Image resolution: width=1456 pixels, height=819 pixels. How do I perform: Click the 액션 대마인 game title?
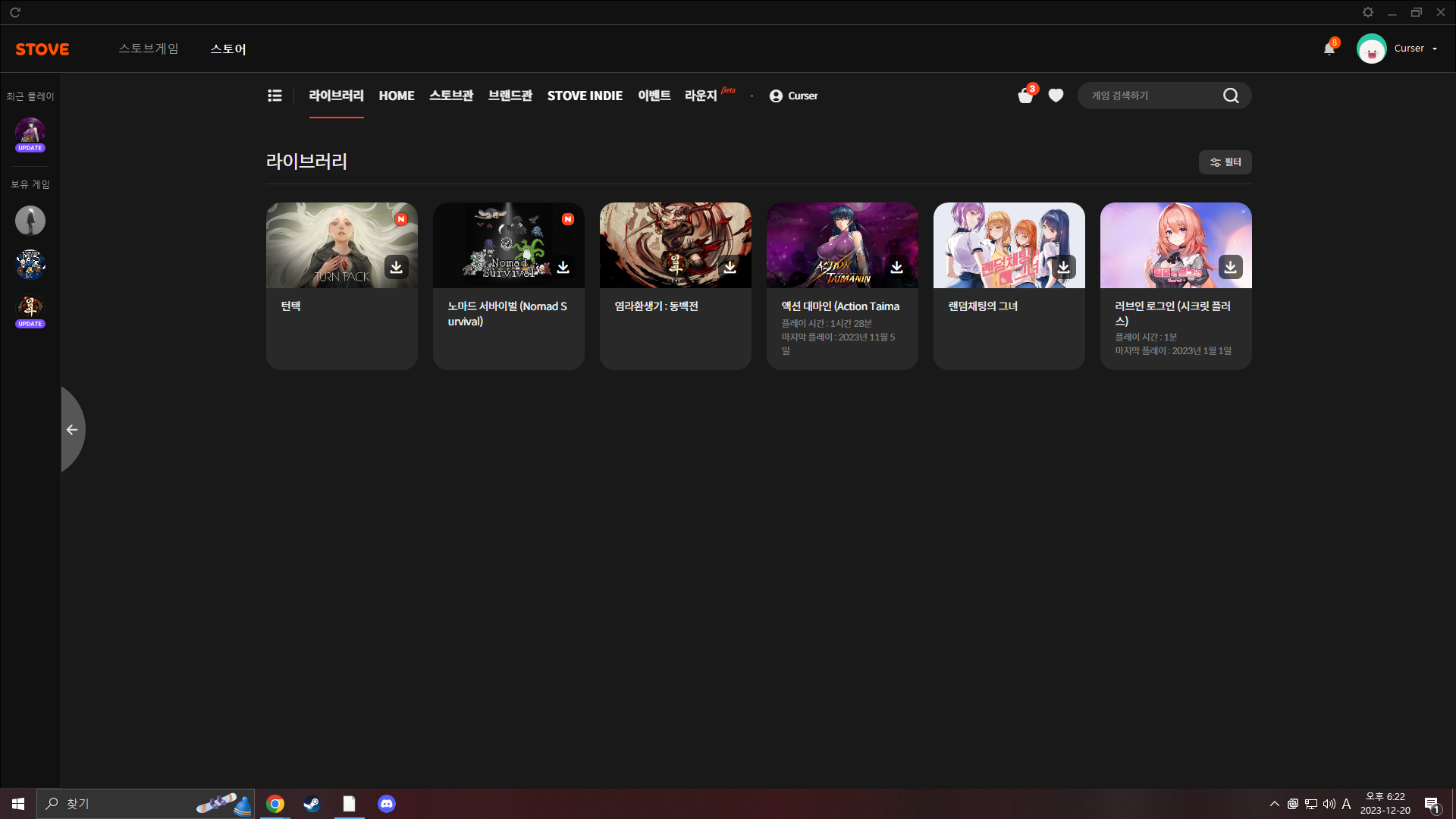(x=840, y=306)
